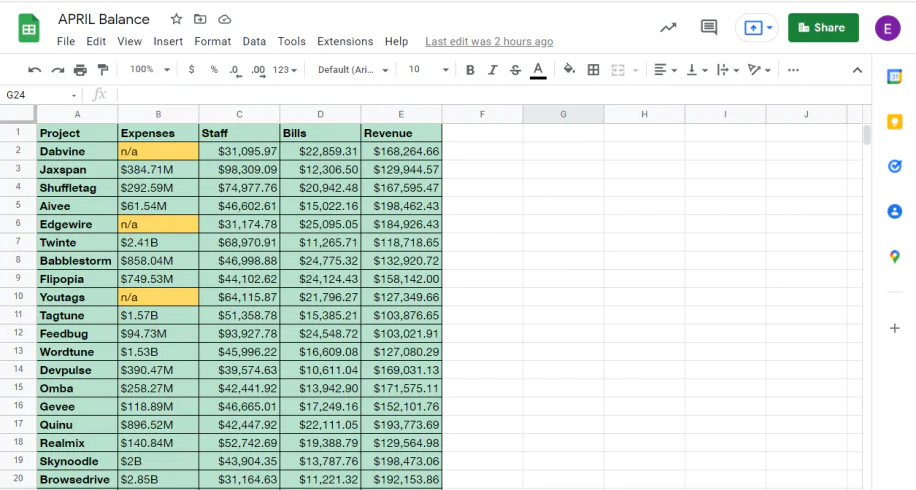
Task: Click the Last edit was 2 hours ago link
Action: [489, 41]
